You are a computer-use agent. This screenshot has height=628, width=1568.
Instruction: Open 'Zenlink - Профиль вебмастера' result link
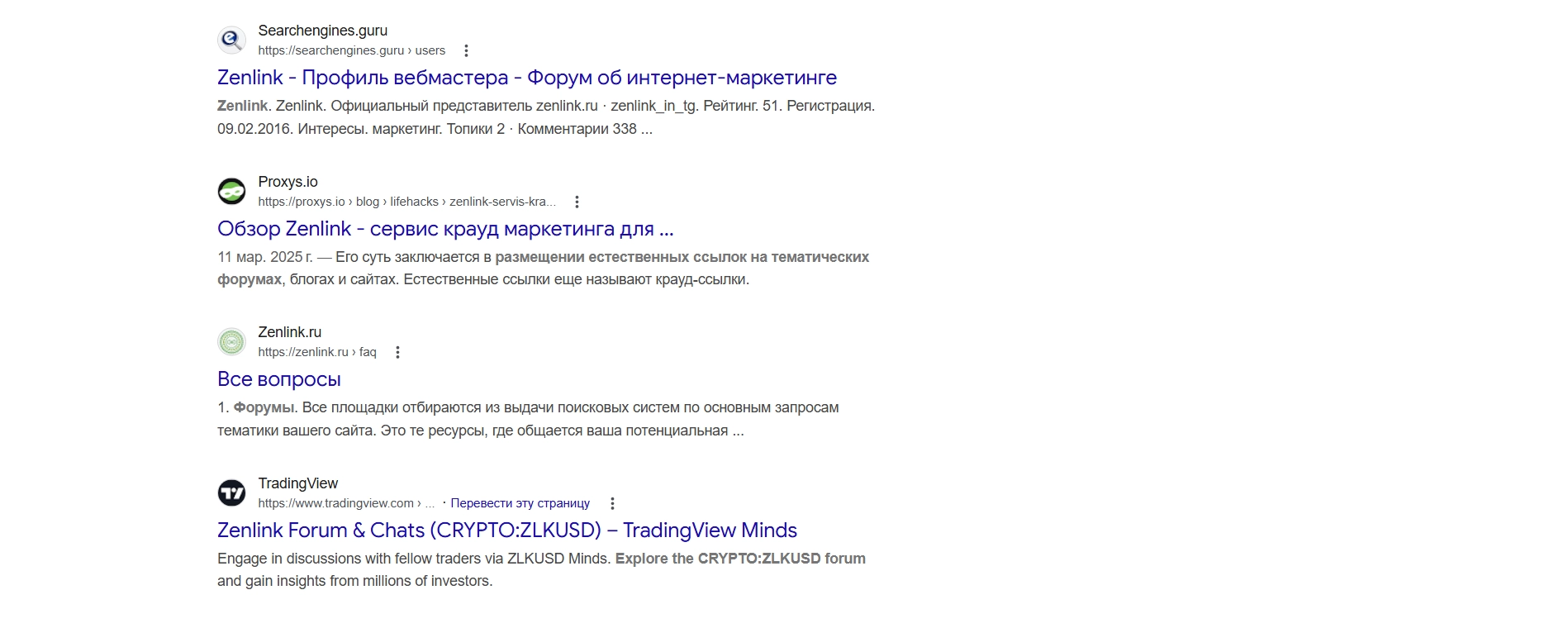527,78
